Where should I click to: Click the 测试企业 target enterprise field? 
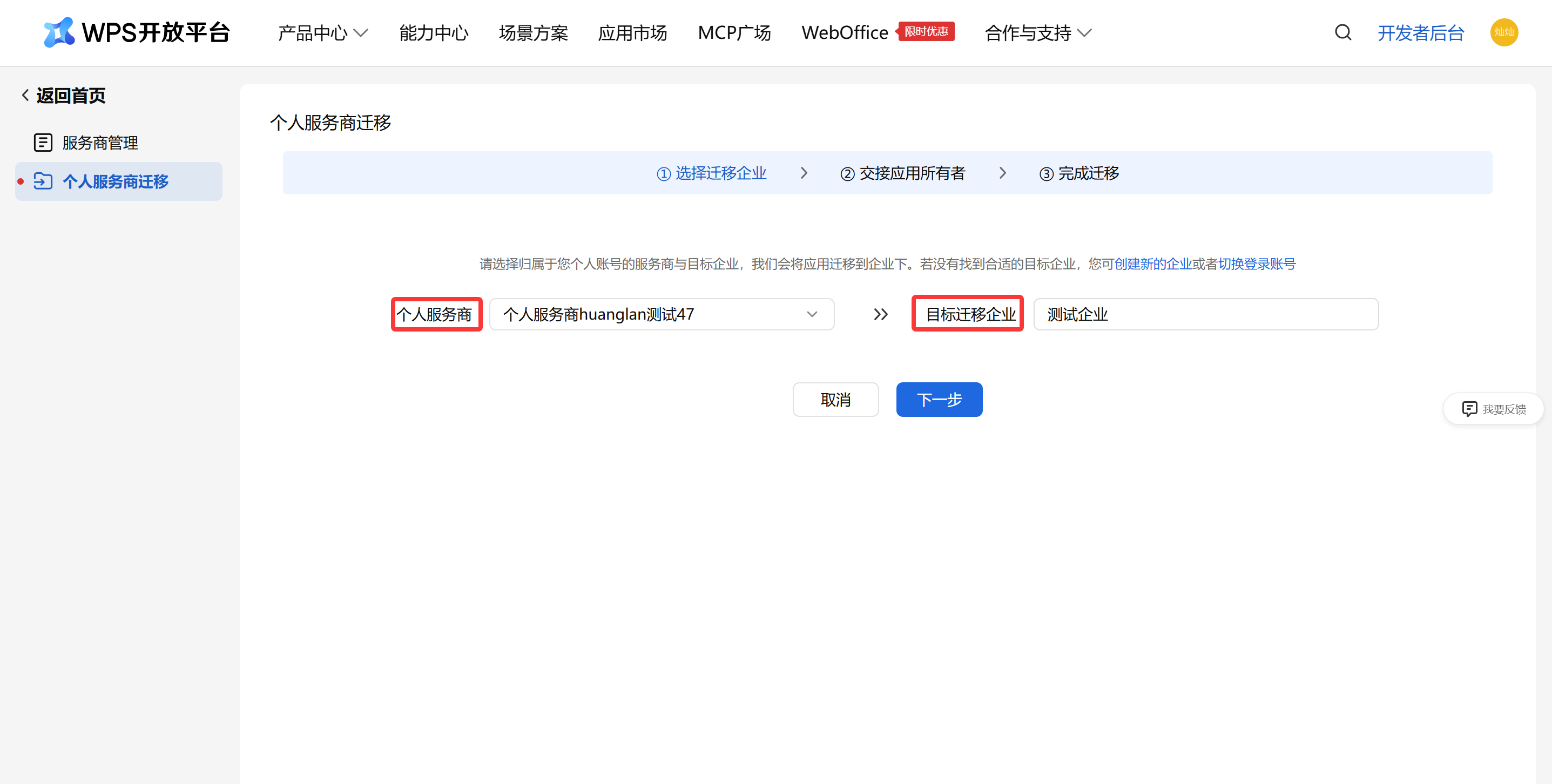pos(1205,315)
